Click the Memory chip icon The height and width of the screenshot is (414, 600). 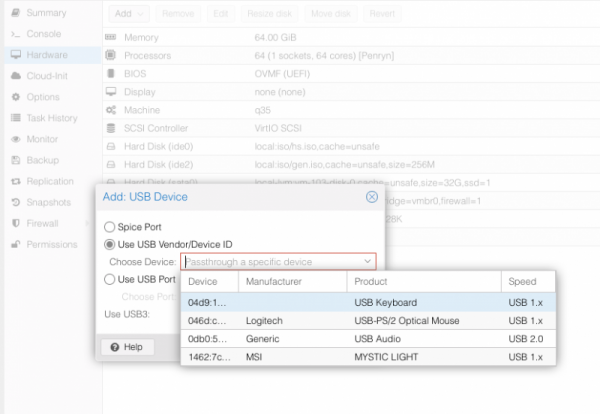tap(111, 37)
